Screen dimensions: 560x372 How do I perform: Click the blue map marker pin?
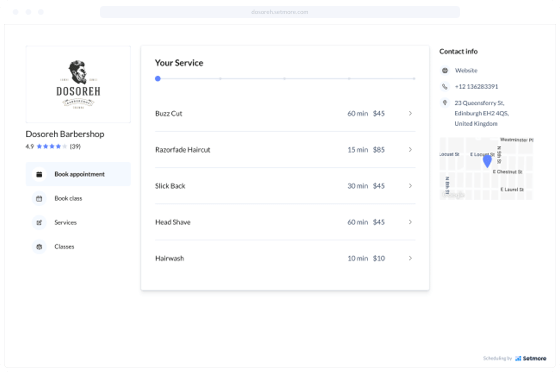(x=487, y=161)
